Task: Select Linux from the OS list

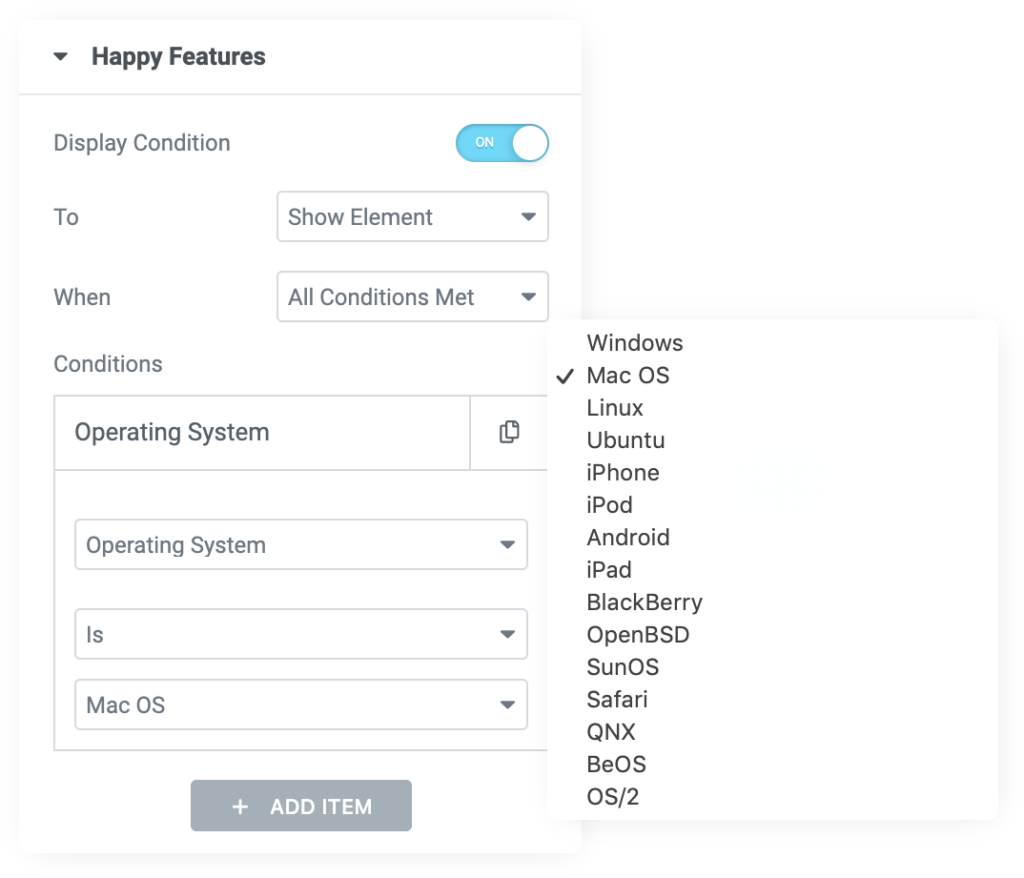Action: [x=614, y=408]
